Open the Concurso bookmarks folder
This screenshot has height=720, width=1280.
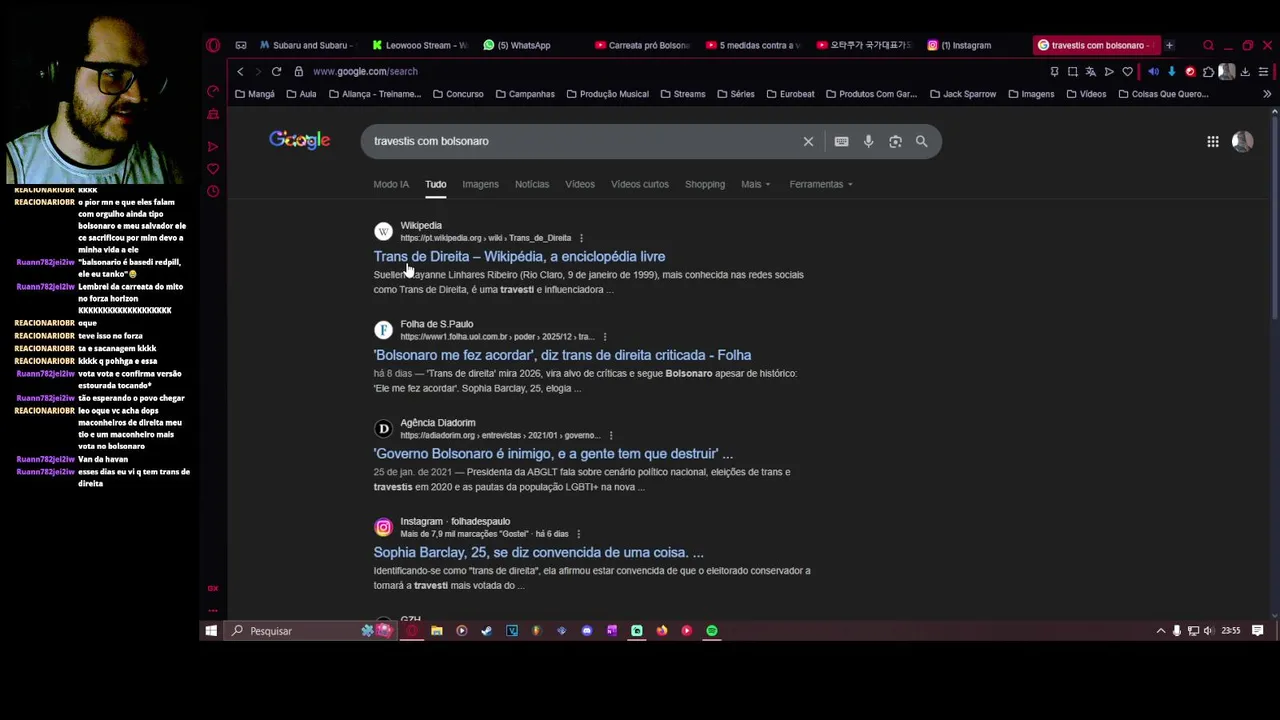click(458, 94)
